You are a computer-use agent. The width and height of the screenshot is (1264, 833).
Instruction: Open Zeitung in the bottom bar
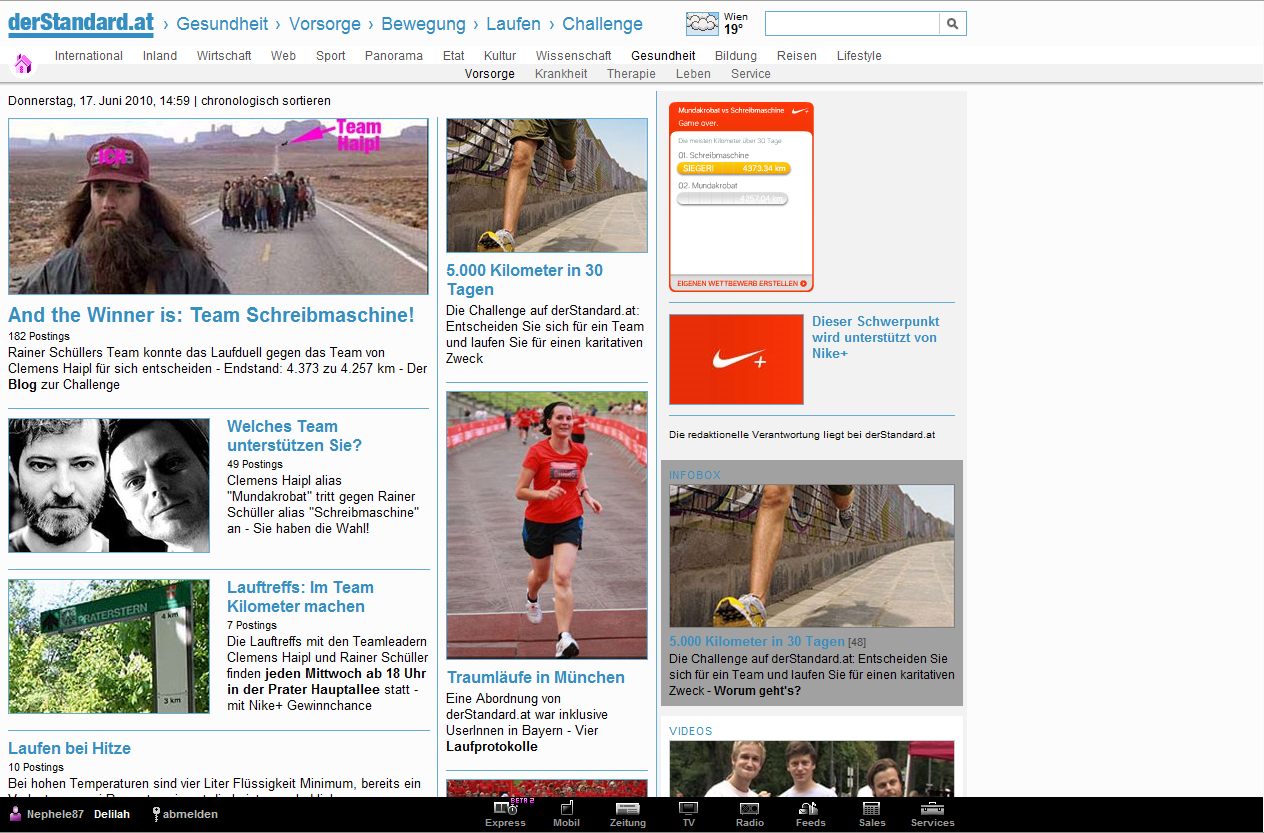[628, 815]
